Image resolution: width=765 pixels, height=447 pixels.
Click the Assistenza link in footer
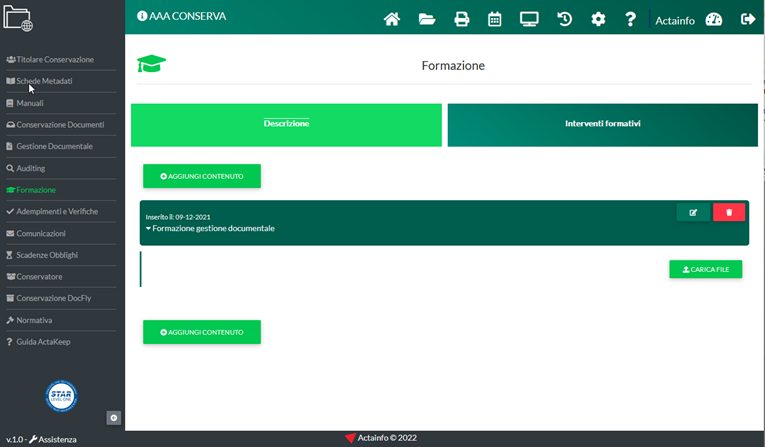[52, 439]
